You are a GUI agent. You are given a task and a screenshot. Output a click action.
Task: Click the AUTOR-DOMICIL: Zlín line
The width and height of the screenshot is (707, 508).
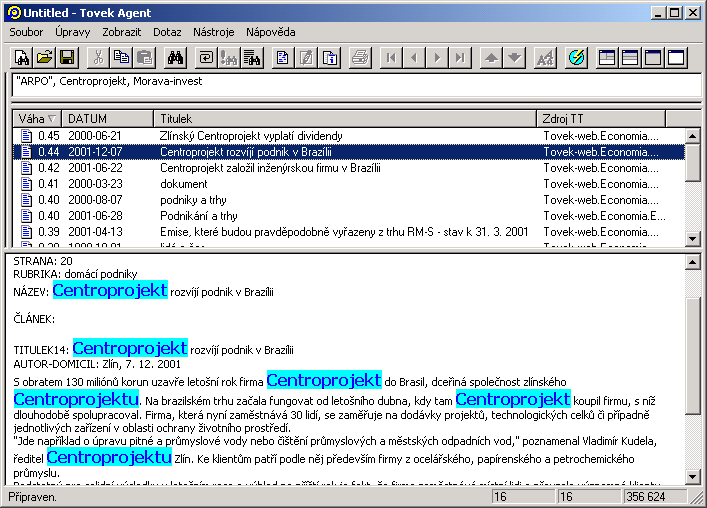coord(97,364)
